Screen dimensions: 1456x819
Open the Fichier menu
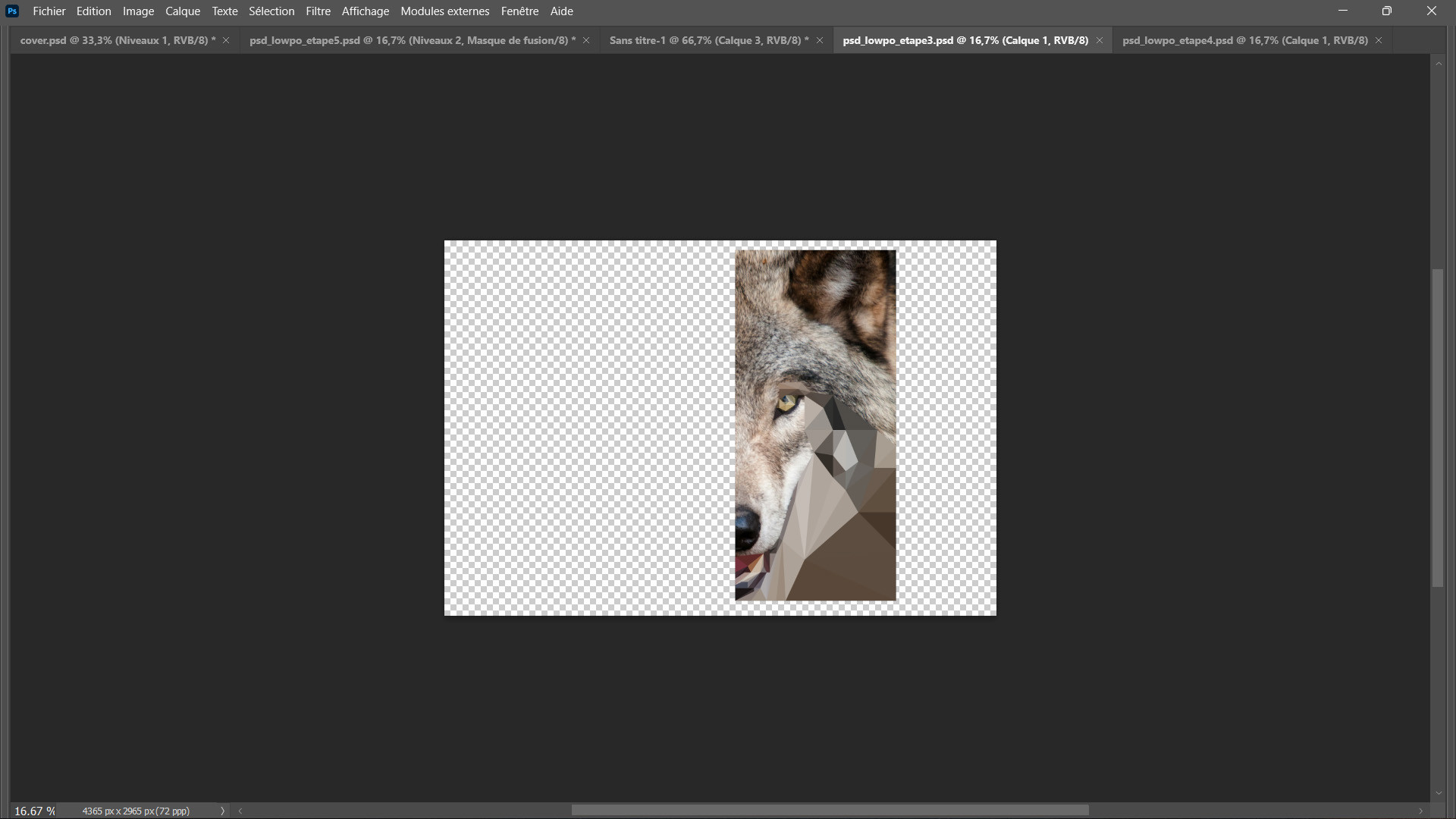[49, 11]
